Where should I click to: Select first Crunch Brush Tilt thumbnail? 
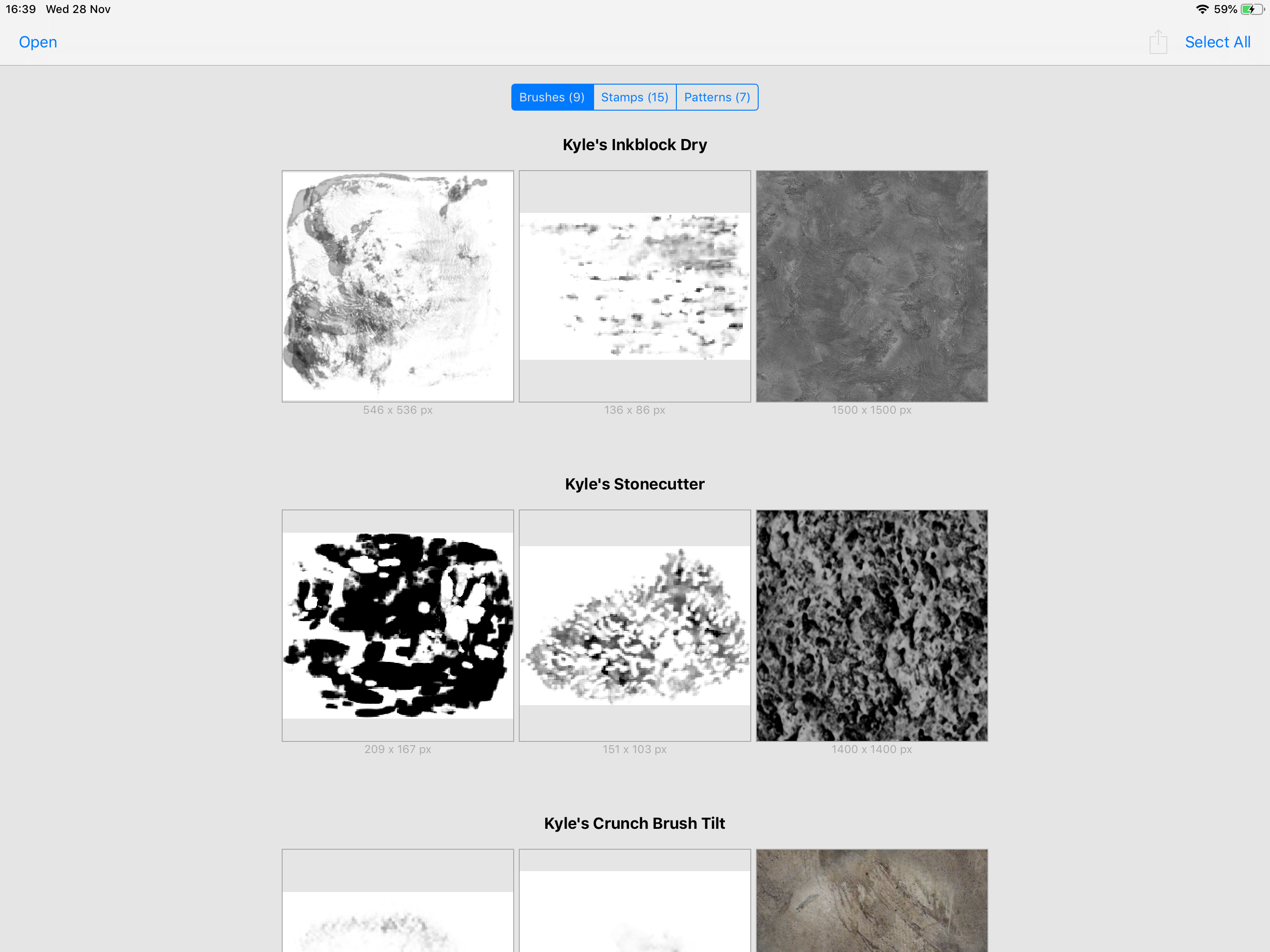(398, 900)
